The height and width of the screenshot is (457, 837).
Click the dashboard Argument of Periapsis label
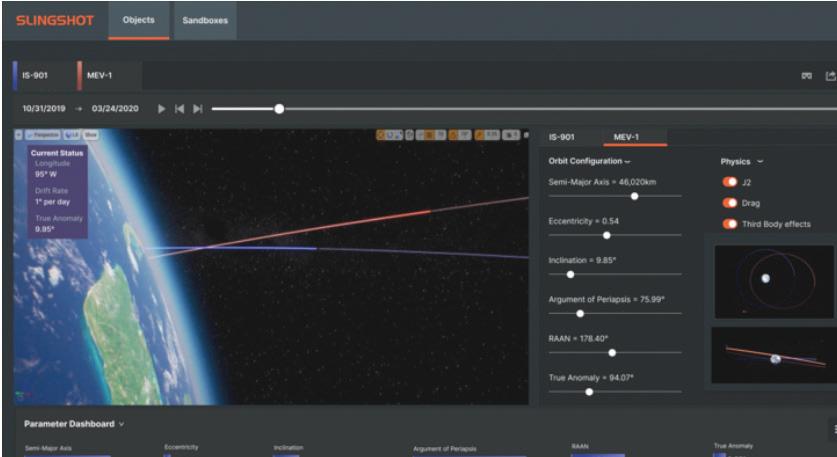point(445,449)
